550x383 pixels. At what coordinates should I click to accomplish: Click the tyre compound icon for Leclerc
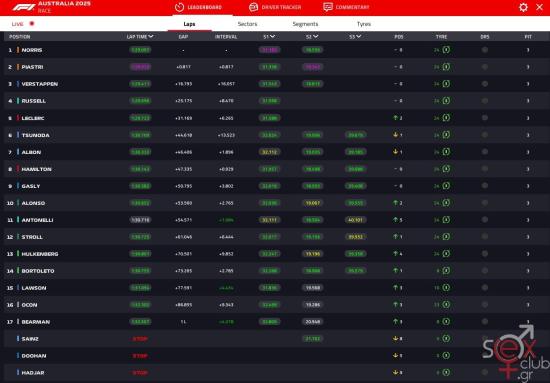point(446,118)
